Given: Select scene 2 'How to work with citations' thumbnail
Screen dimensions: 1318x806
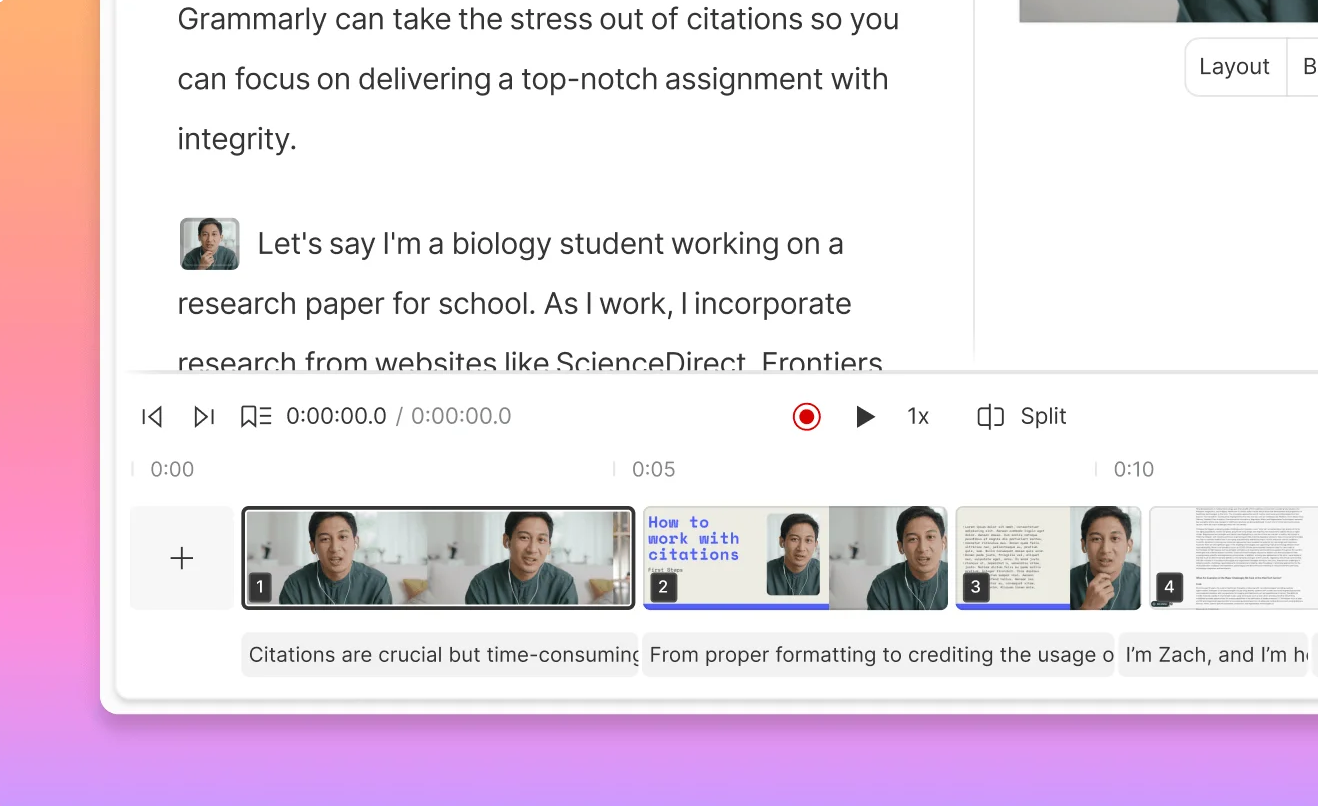Looking at the screenshot, I should point(794,557).
